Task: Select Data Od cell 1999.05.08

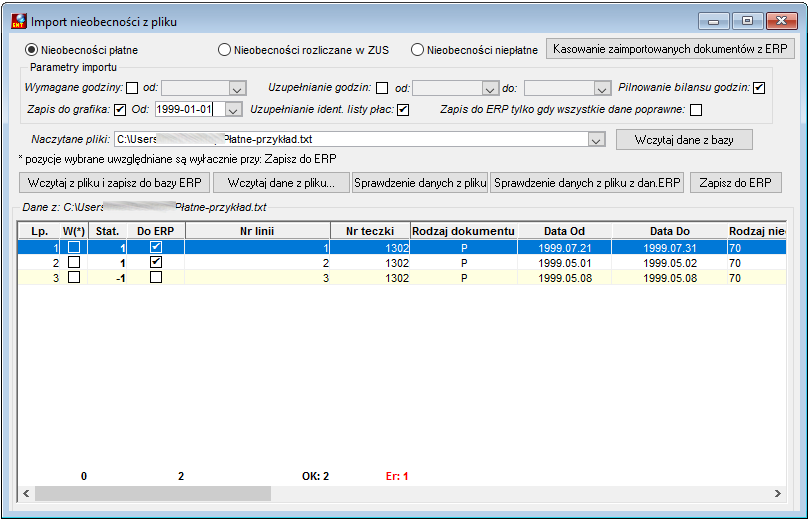Action: [x=565, y=278]
